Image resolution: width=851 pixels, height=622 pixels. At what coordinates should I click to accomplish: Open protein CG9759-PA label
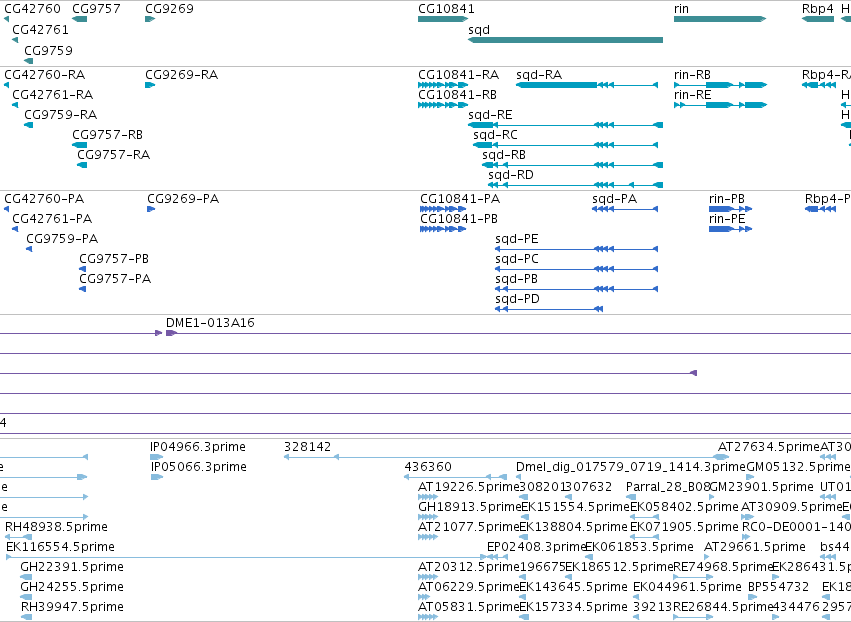click(62, 239)
